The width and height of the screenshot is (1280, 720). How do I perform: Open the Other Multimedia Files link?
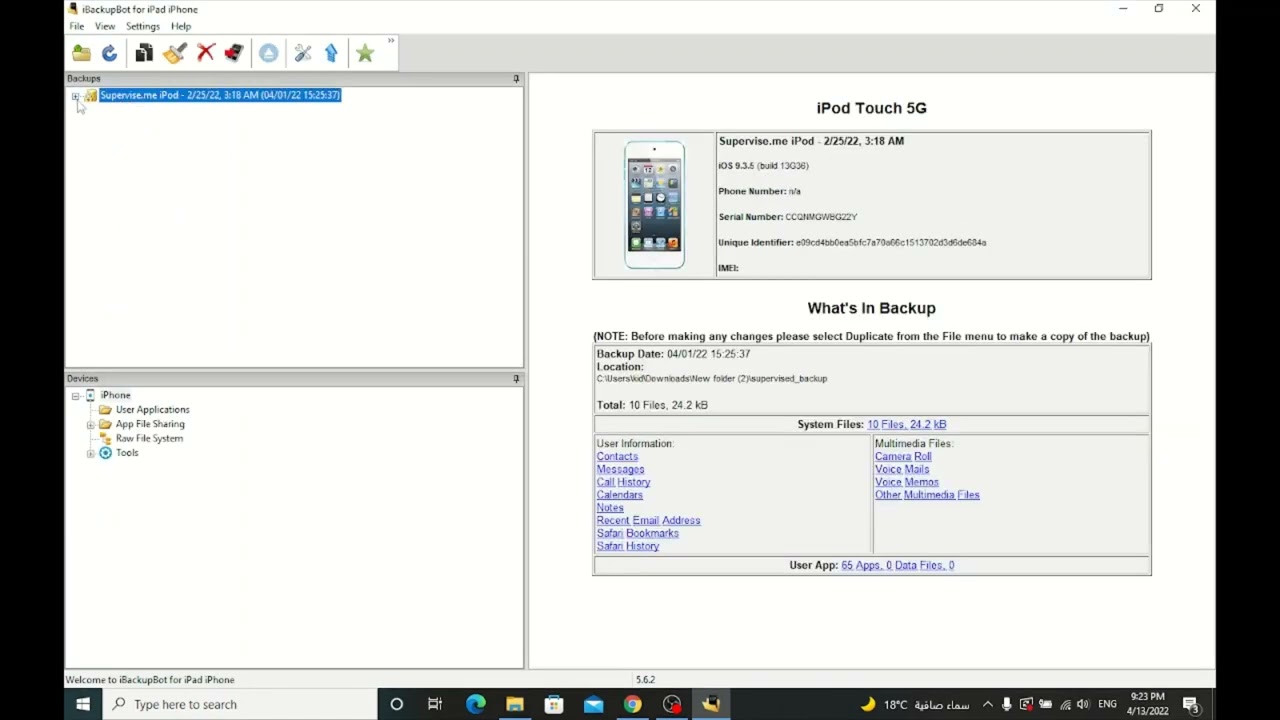coord(927,495)
